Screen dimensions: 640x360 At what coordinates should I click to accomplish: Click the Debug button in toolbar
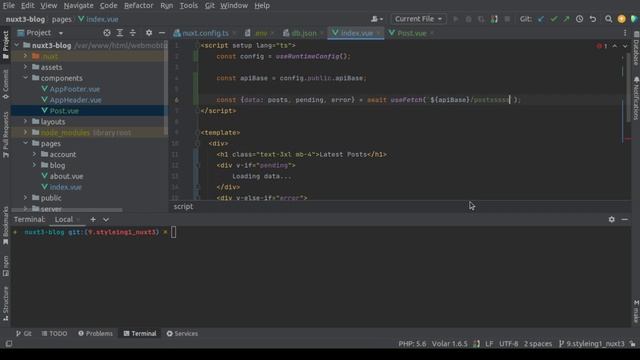coord(469,19)
